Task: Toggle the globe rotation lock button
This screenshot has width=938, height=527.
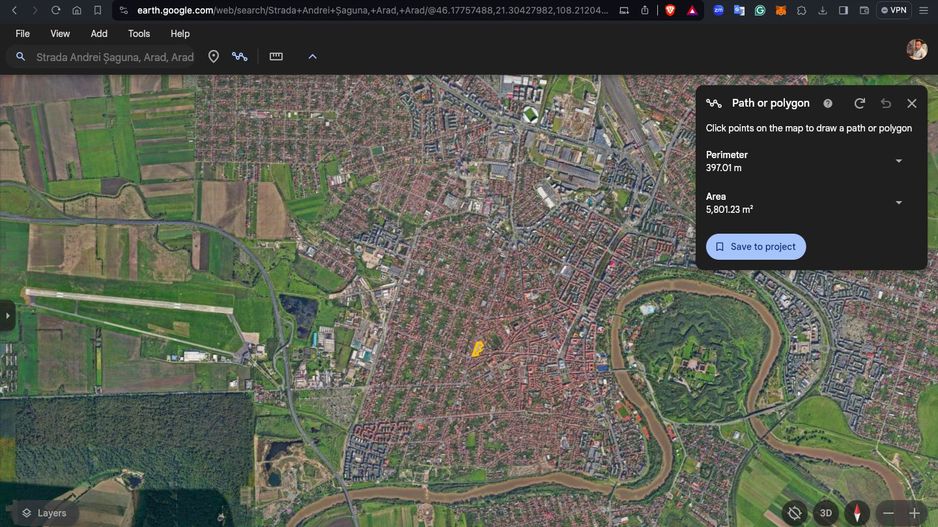Action: 794,513
